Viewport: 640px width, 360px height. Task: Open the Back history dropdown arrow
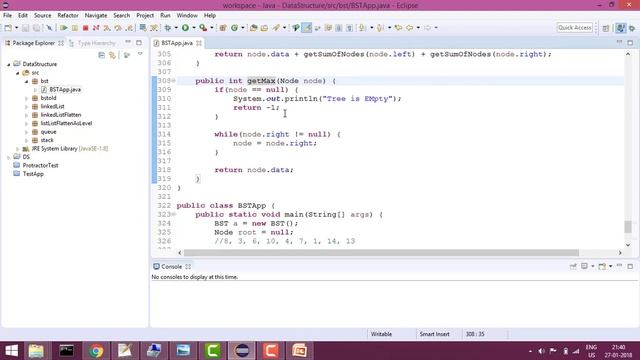(418, 28)
